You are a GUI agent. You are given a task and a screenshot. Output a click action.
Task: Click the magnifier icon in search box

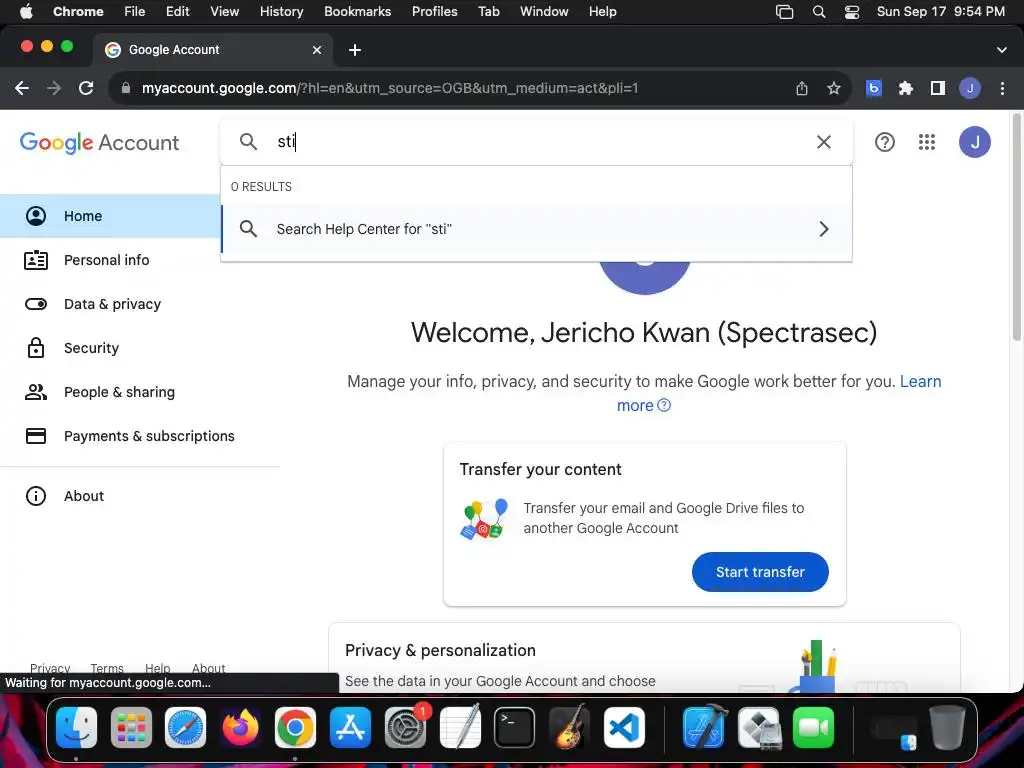(x=248, y=142)
